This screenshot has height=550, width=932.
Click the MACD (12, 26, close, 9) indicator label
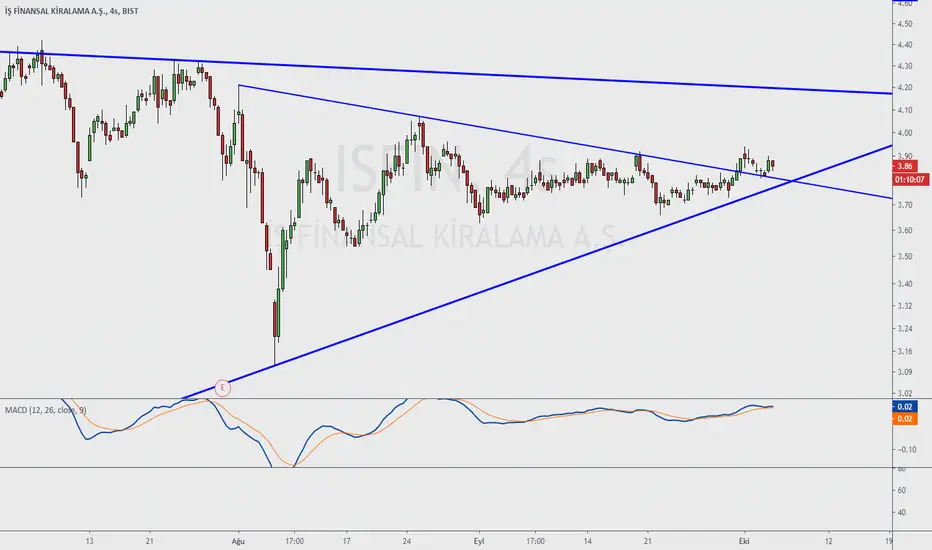(46, 410)
